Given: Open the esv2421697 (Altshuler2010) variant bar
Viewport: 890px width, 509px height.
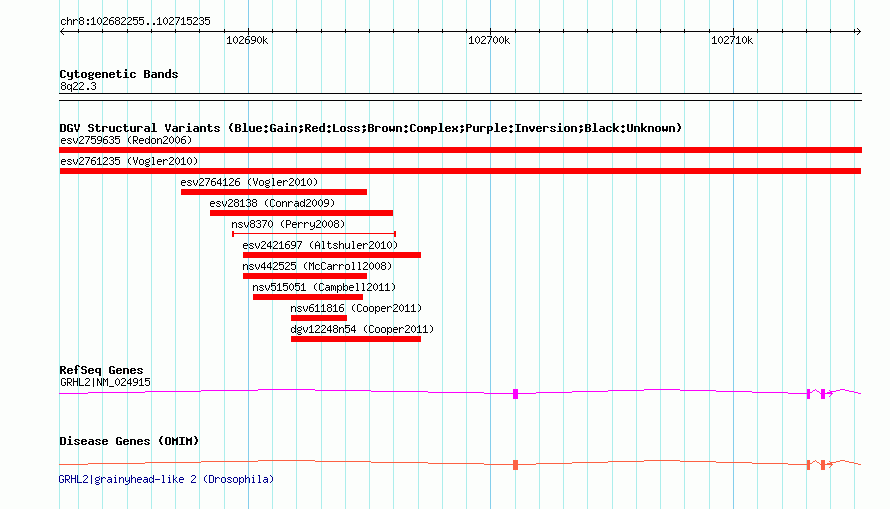Looking at the screenshot, I should [331, 255].
